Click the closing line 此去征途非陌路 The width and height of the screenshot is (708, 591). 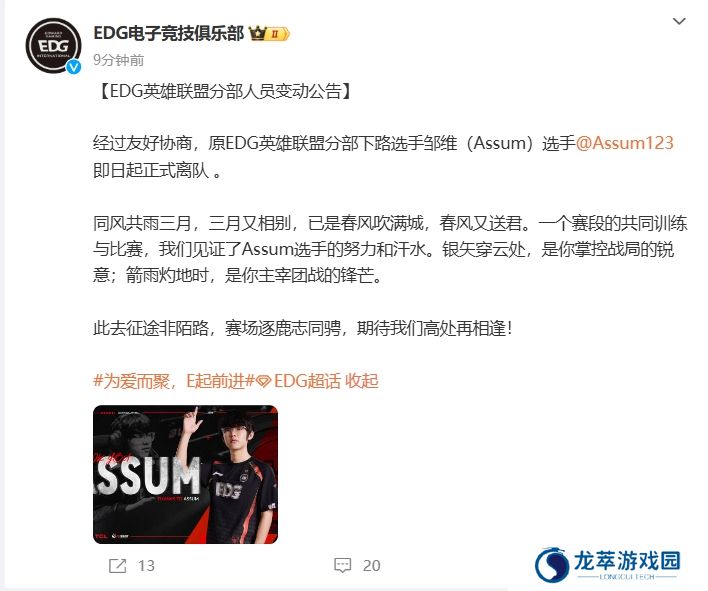303,328
